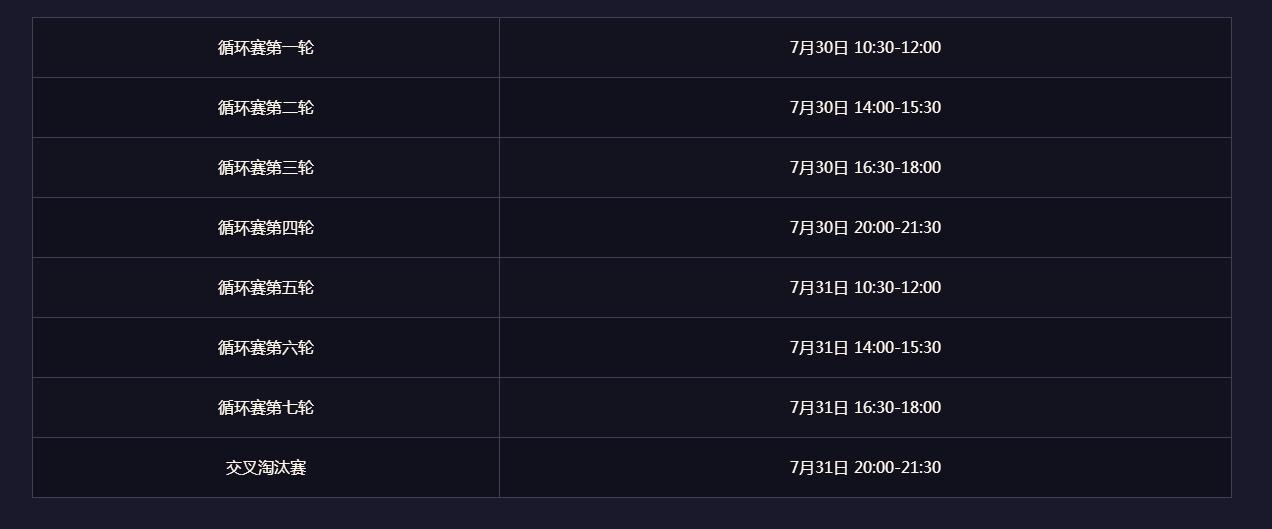Viewport: 1272px width, 529px height.
Task: Click the 循环赛第三轮 cell
Action: 266,167
